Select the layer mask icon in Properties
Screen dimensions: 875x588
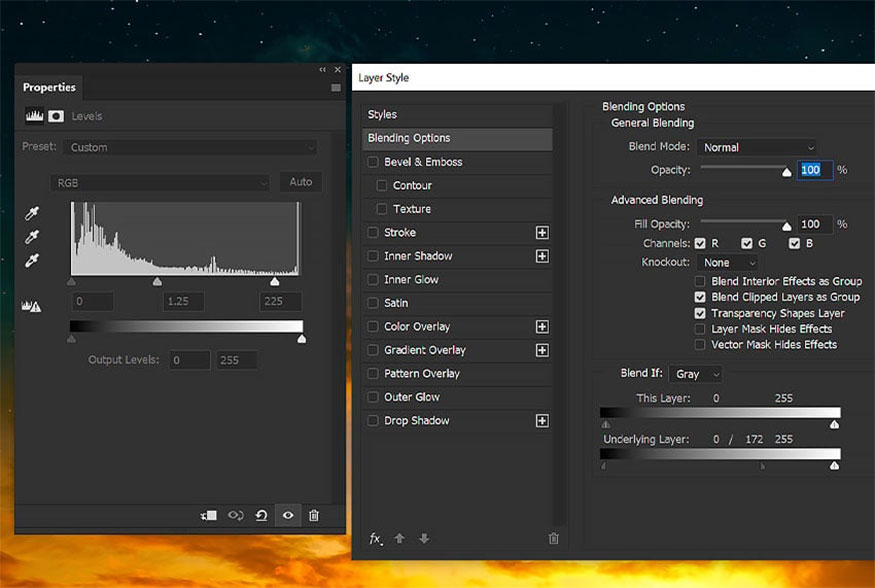56,115
